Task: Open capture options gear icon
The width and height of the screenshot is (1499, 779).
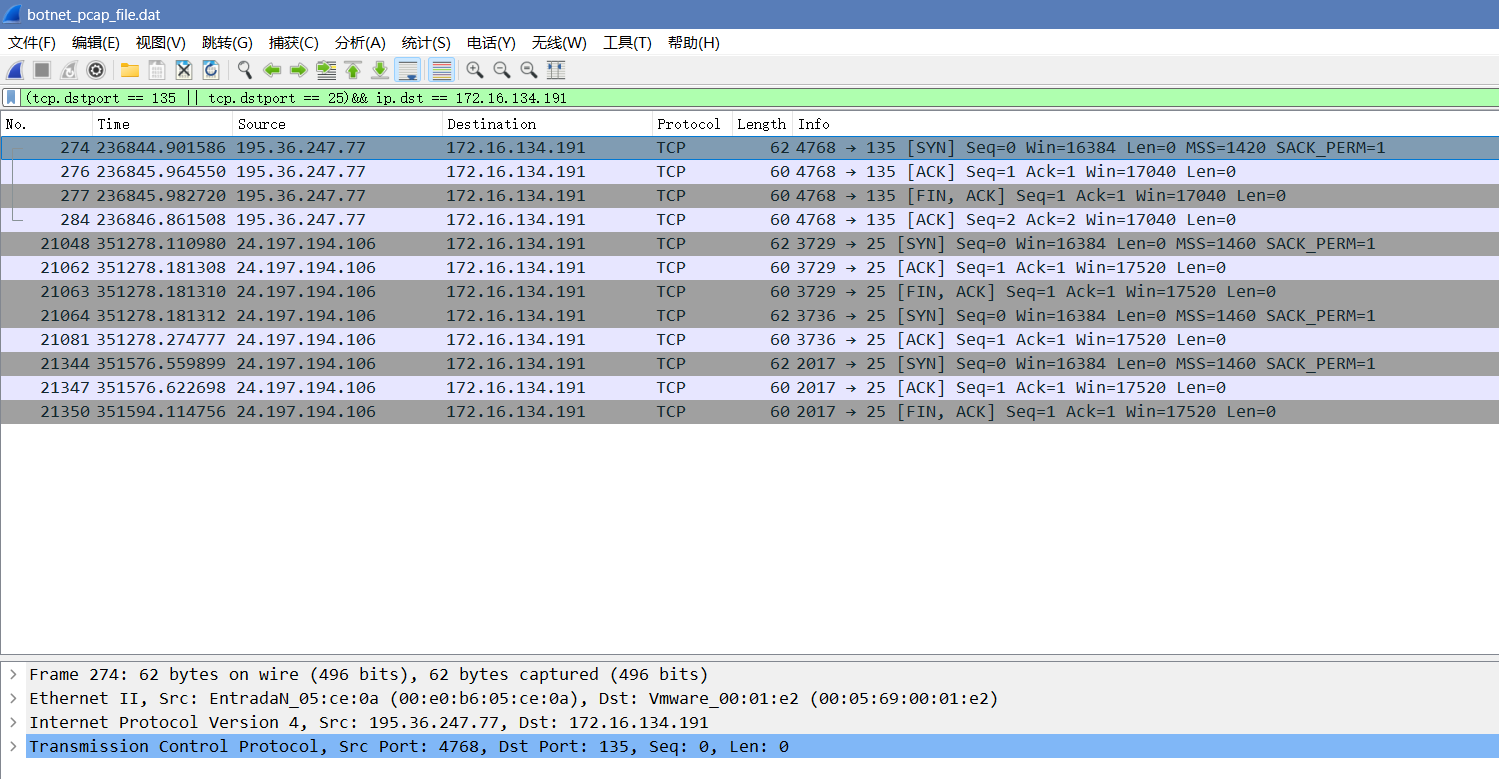Action: click(96, 70)
